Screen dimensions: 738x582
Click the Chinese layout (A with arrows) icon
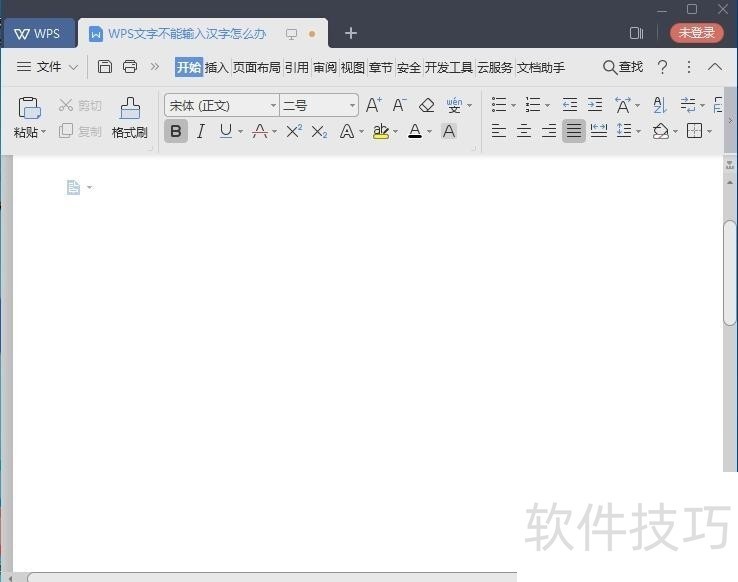pos(623,105)
